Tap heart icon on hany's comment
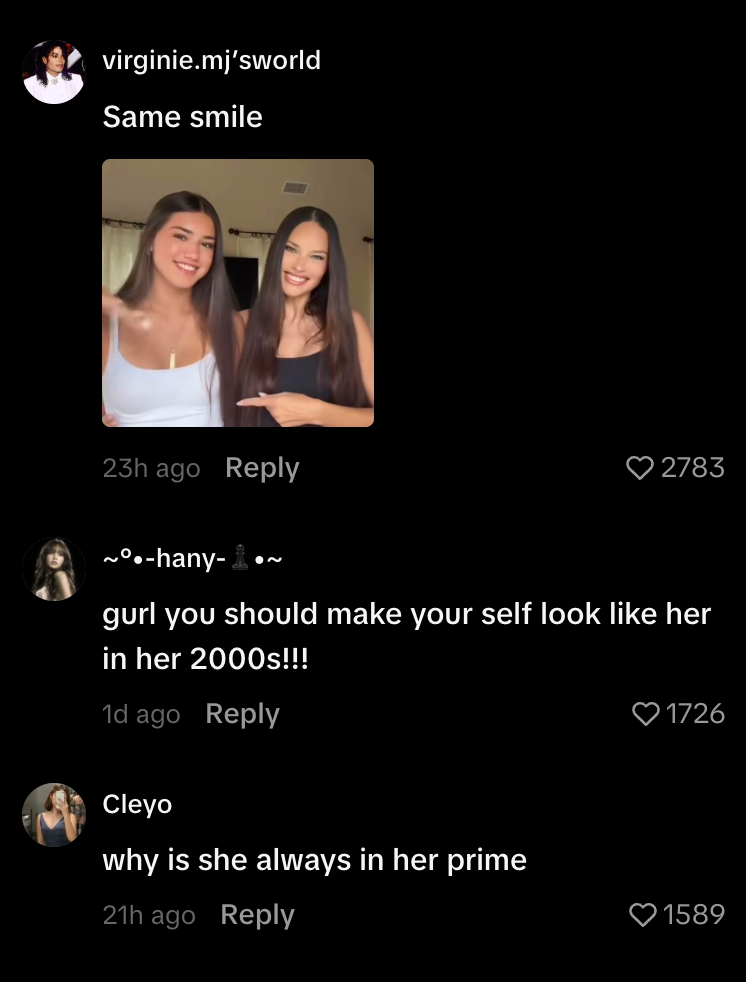Image resolution: width=746 pixels, height=982 pixels. tap(645, 713)
